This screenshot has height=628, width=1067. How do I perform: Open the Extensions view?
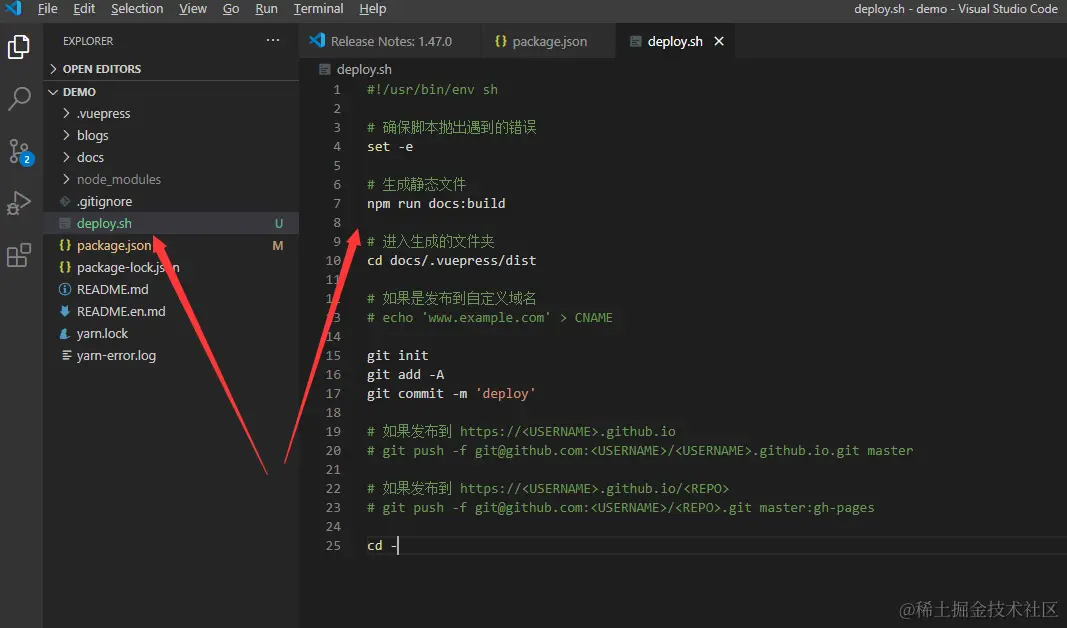[18, 255]
